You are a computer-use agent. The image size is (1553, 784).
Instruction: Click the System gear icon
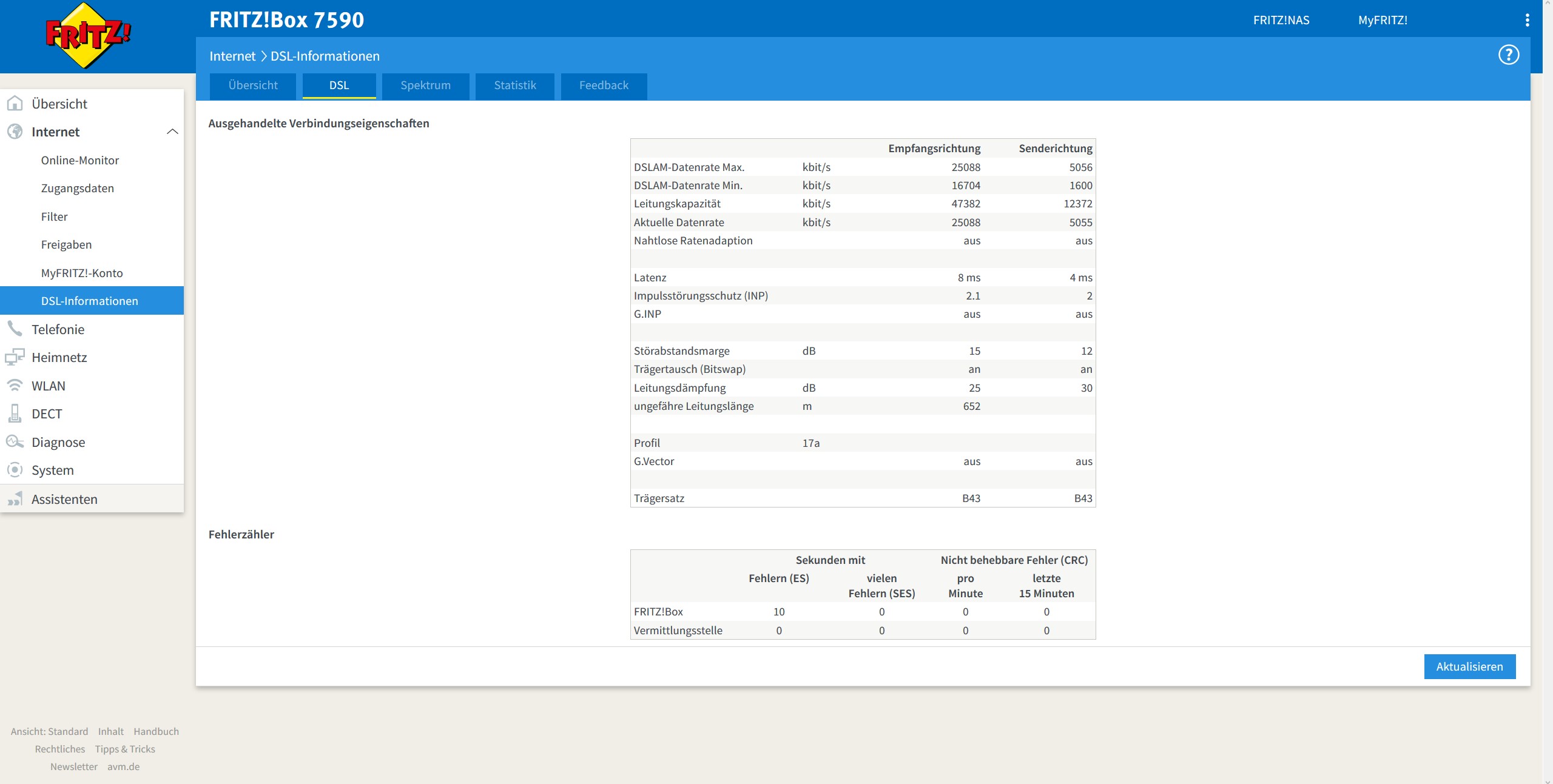pos(15,470)
